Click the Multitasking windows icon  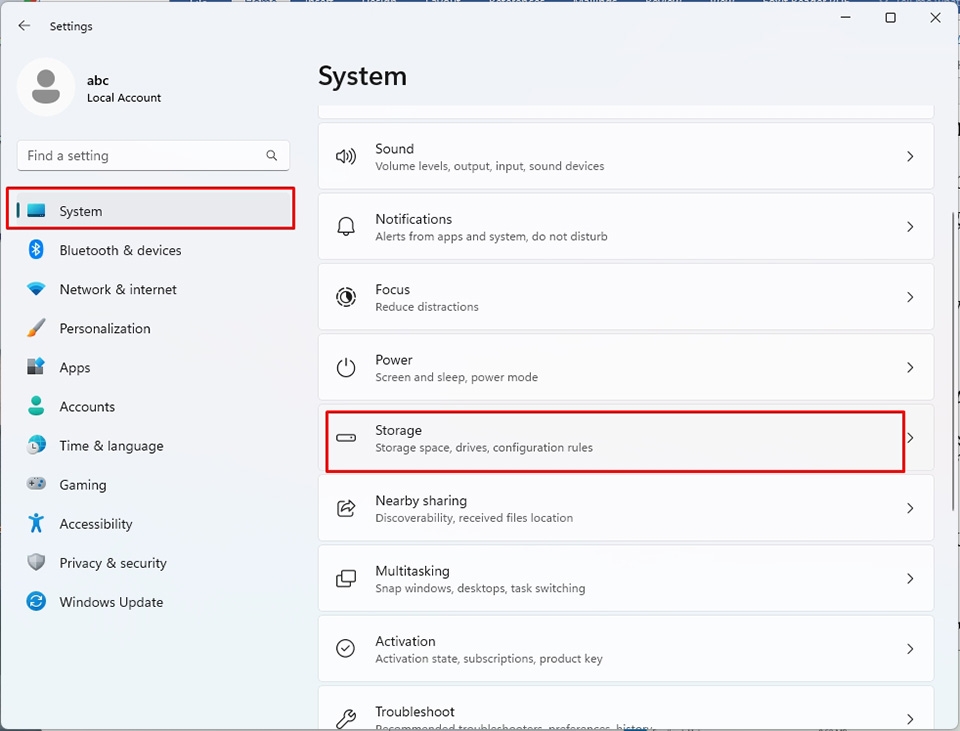[346, 579]
